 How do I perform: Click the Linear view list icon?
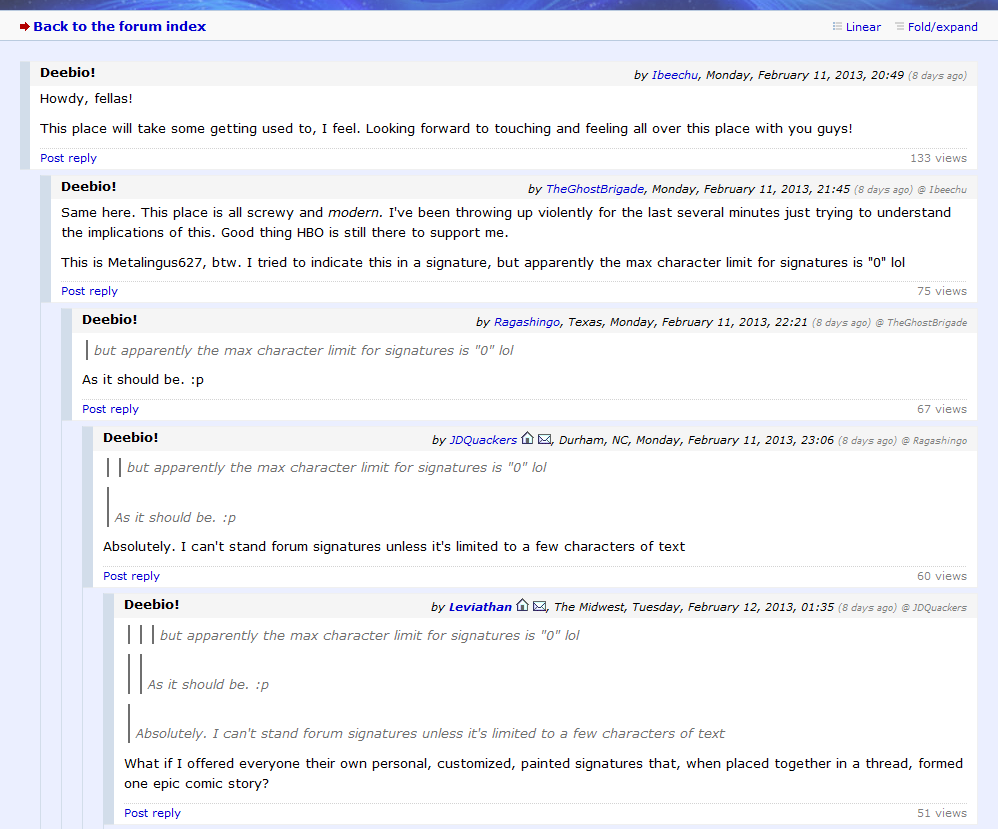pos(837,26)
